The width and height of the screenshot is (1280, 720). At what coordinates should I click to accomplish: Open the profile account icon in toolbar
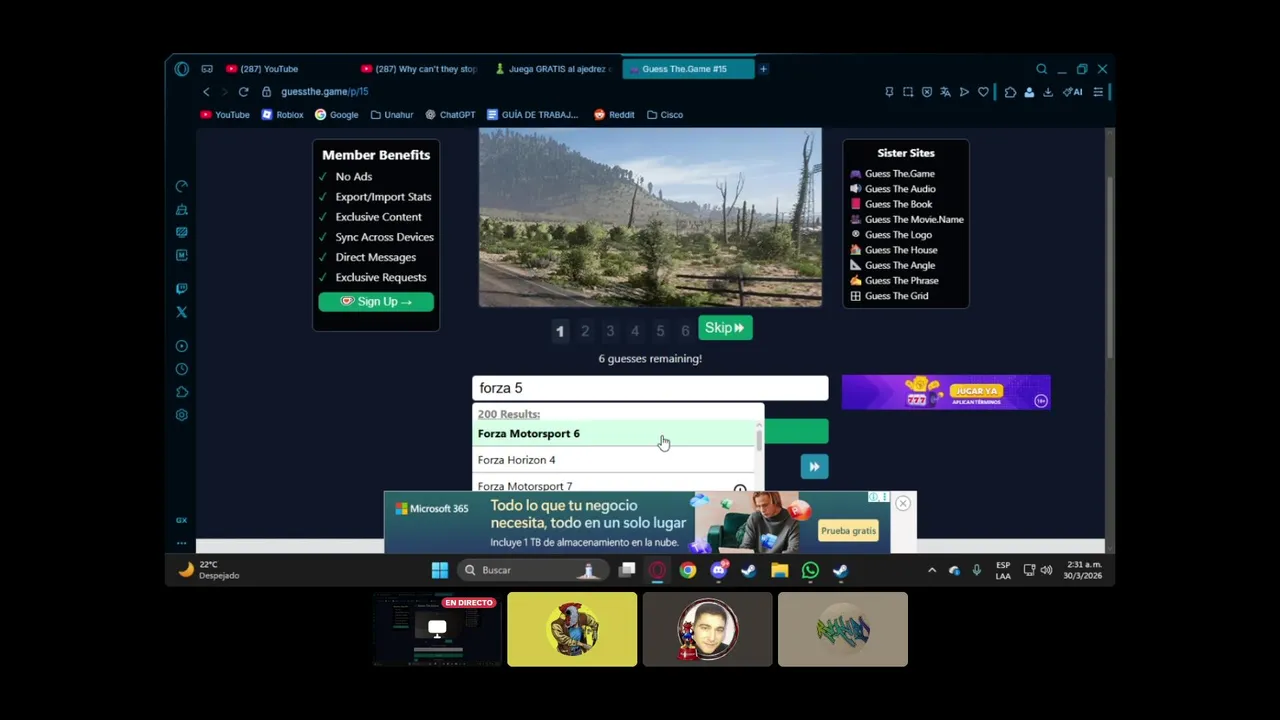pyautogui.click(x=1029, y=92)
